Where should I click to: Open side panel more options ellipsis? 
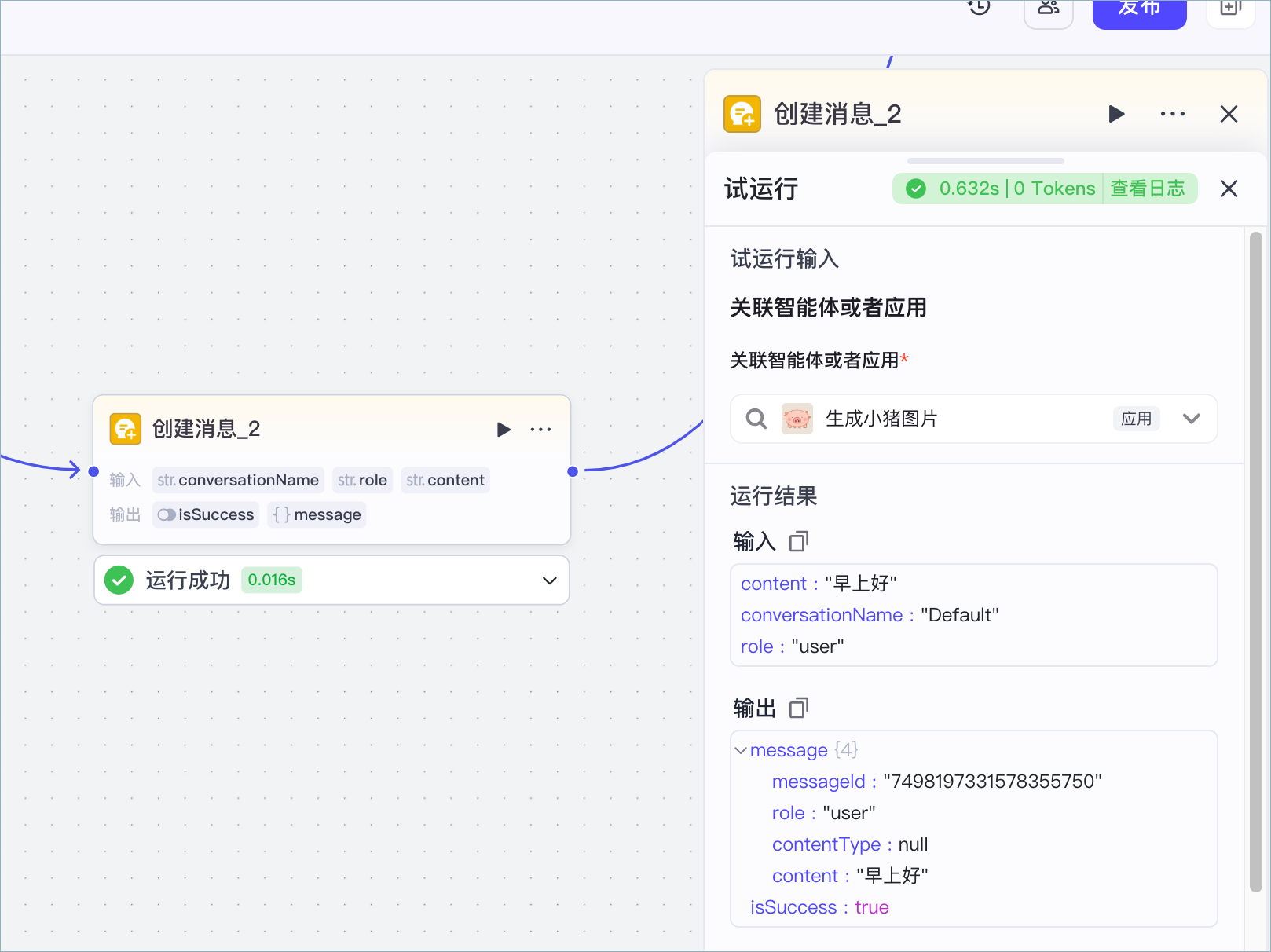[1173, 114]
